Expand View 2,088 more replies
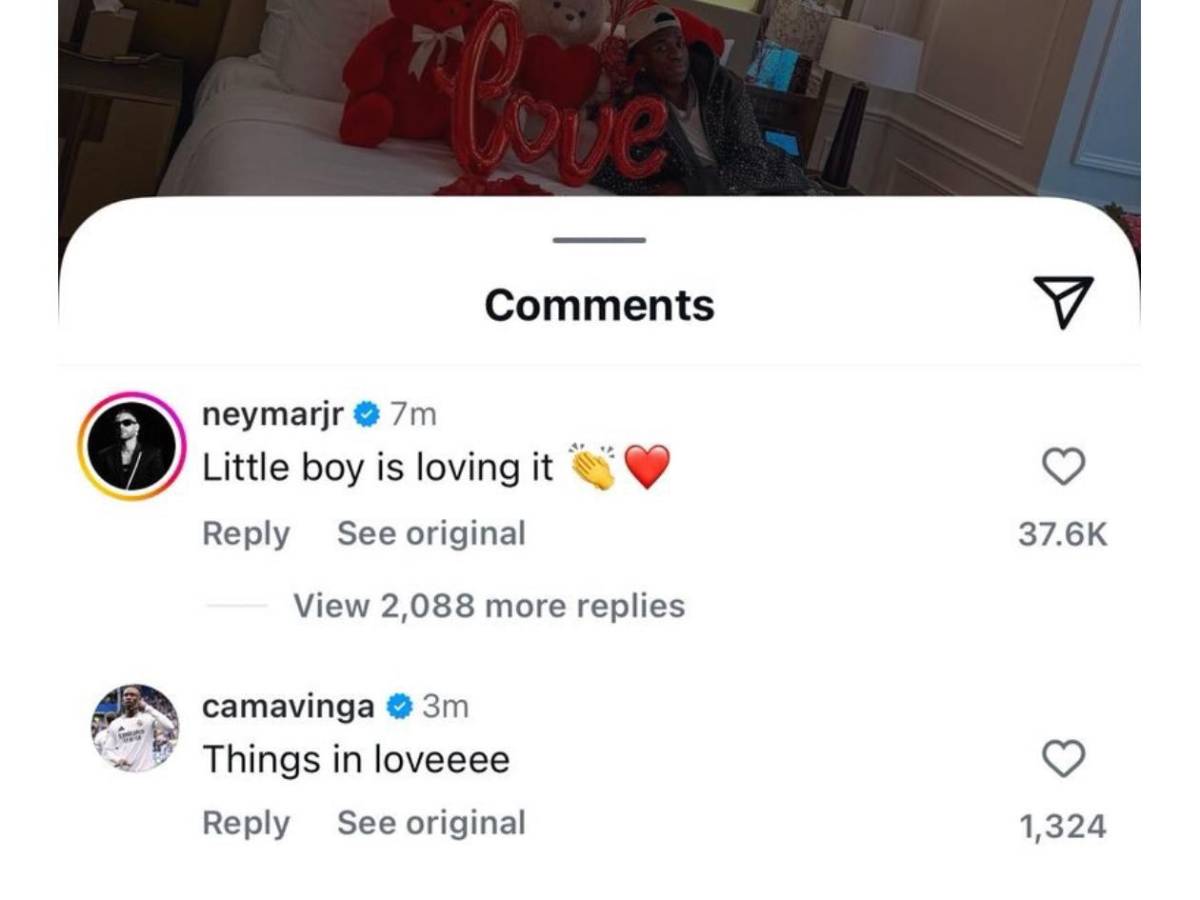This screenshot has width=1200, height=900. click(488, 606)
